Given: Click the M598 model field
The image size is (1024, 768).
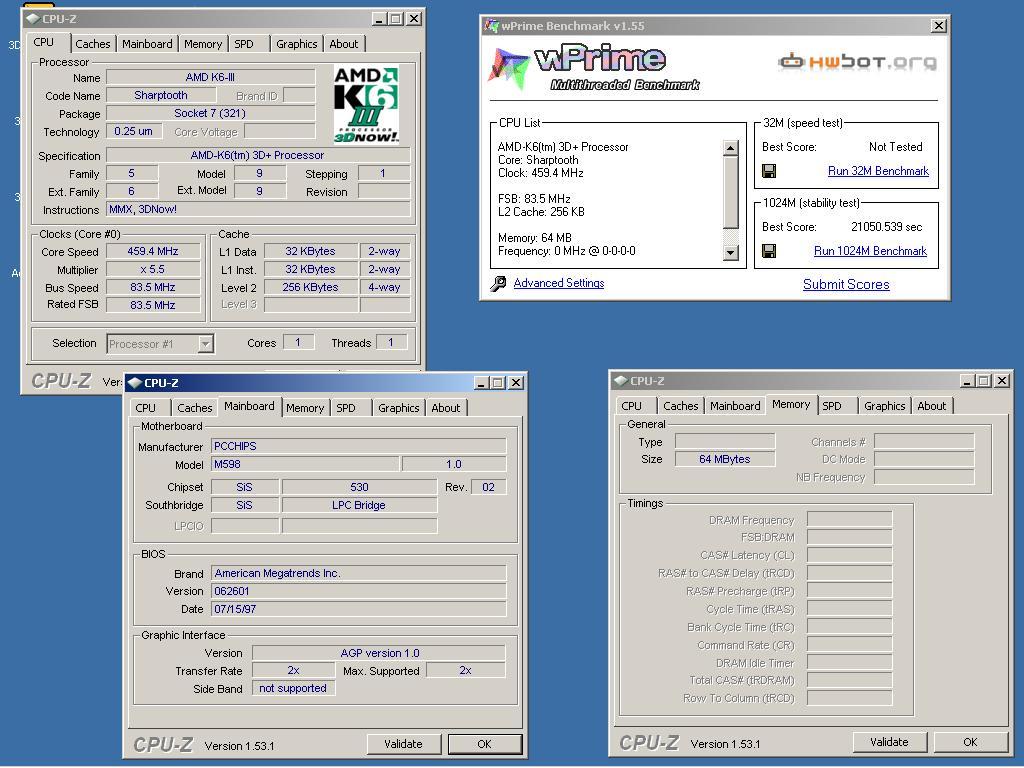Looking at the screenshot, I should tap(305, 464).
